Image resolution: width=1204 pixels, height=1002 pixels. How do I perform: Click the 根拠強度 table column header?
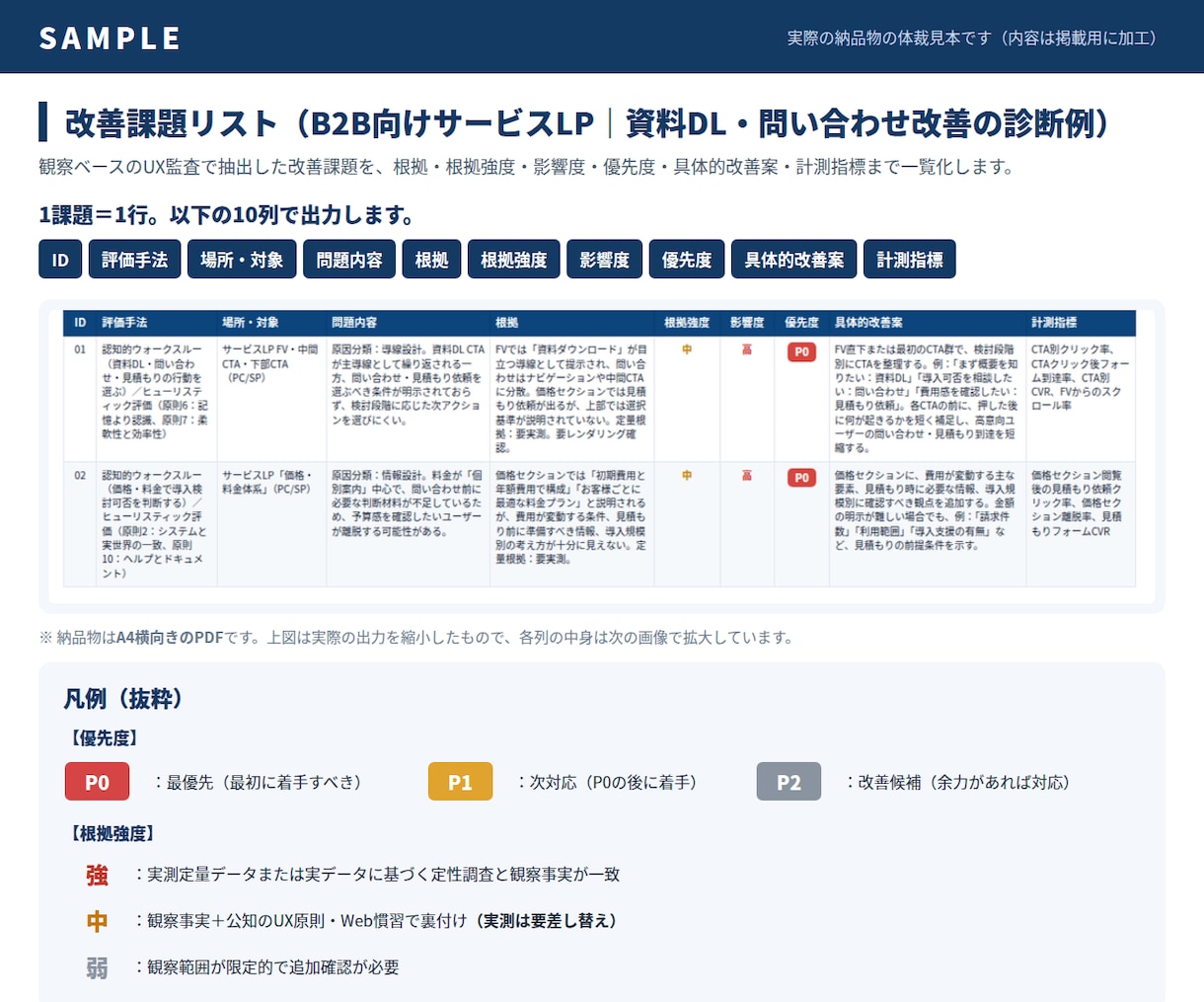point(687,323)
